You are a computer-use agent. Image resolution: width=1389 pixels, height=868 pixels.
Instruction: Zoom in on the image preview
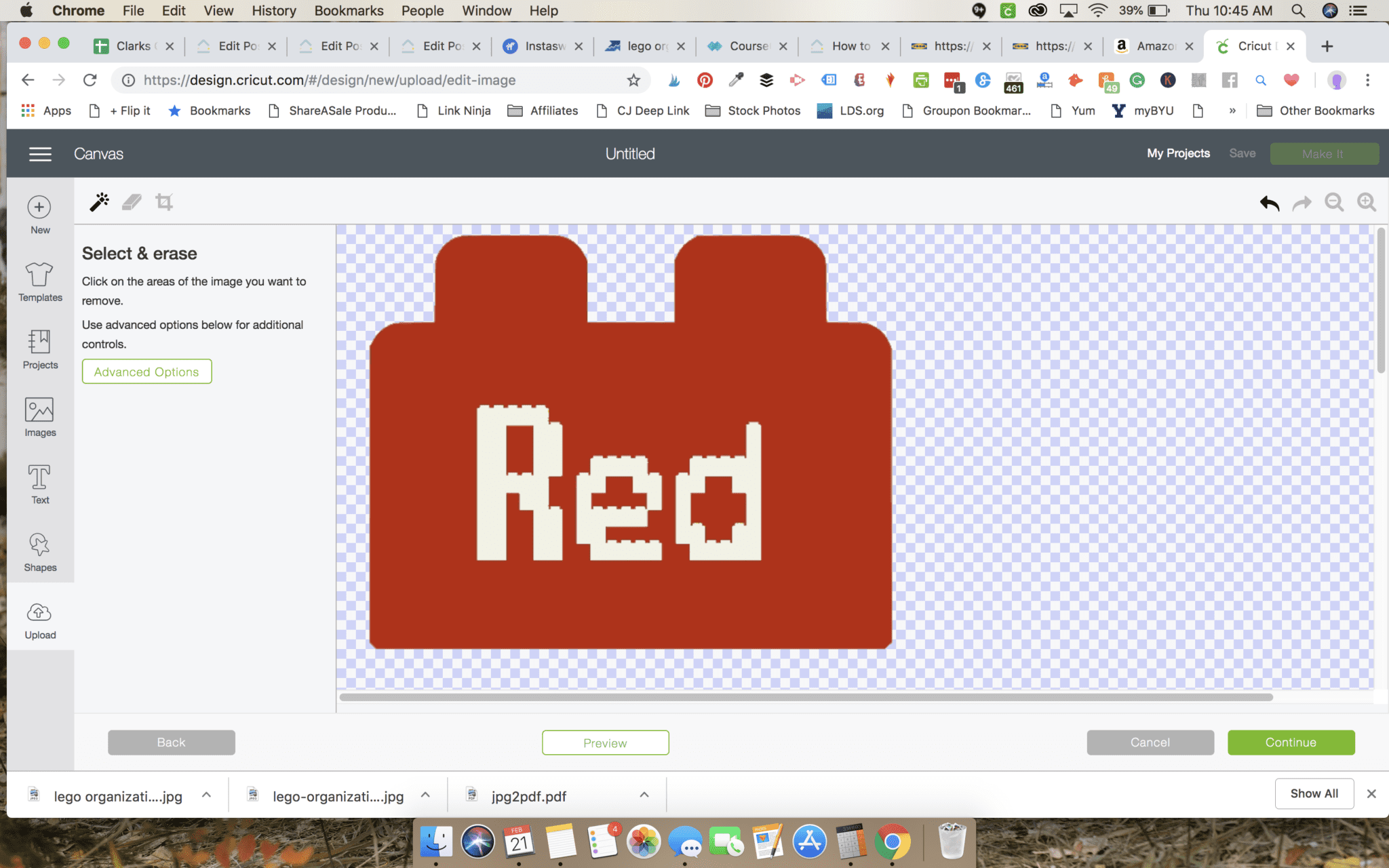pyautogui.click(x=1366, y=202)
